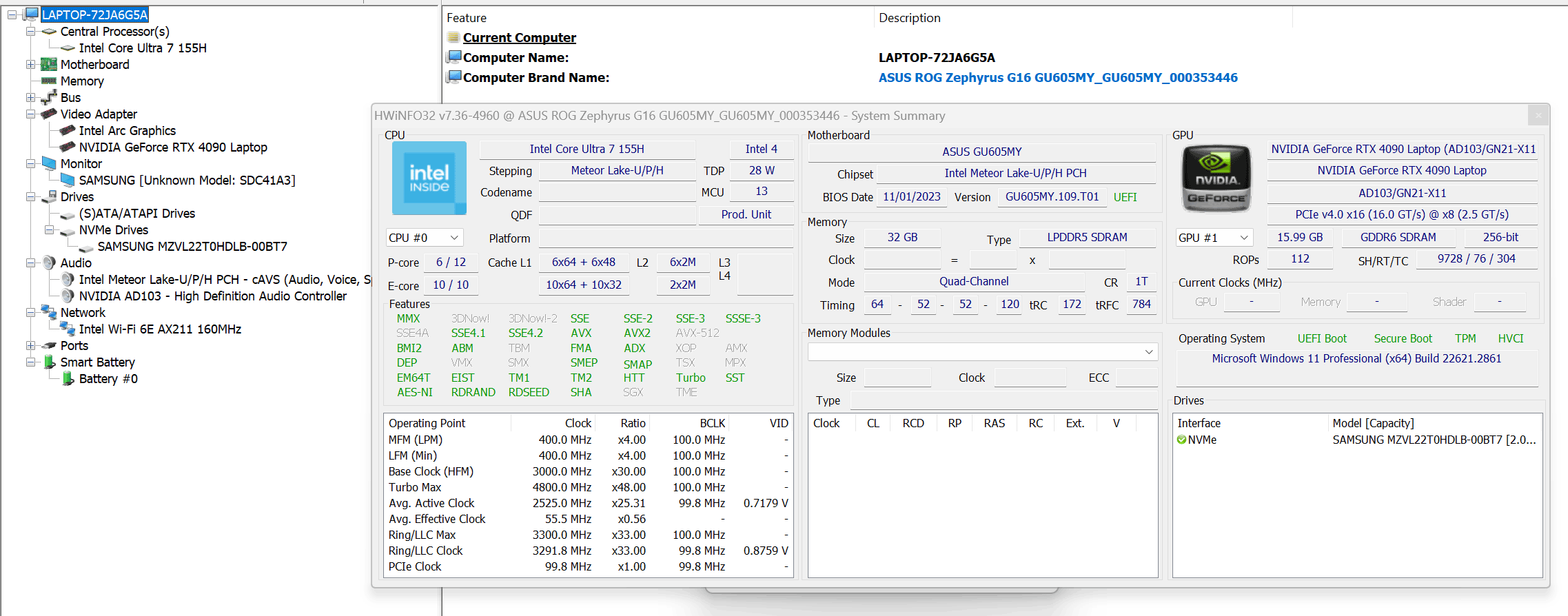Click the LPDDR5 SDRAM memory type value
The height and width of the screenshot is (616, 1568).
click(x=1088, y=237)
